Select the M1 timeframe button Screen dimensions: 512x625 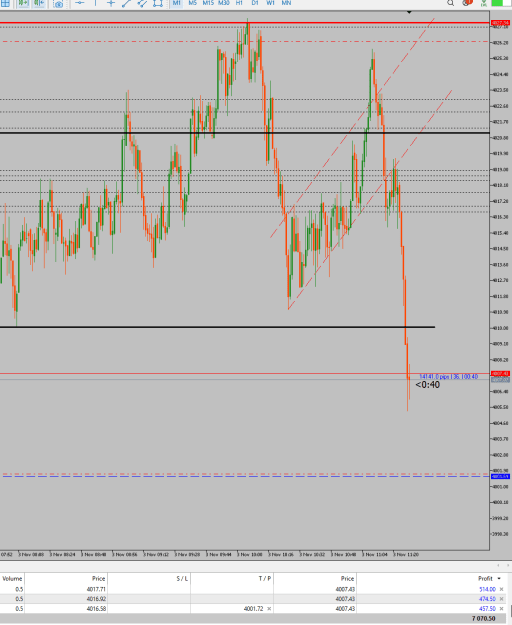tap(177, 3)
